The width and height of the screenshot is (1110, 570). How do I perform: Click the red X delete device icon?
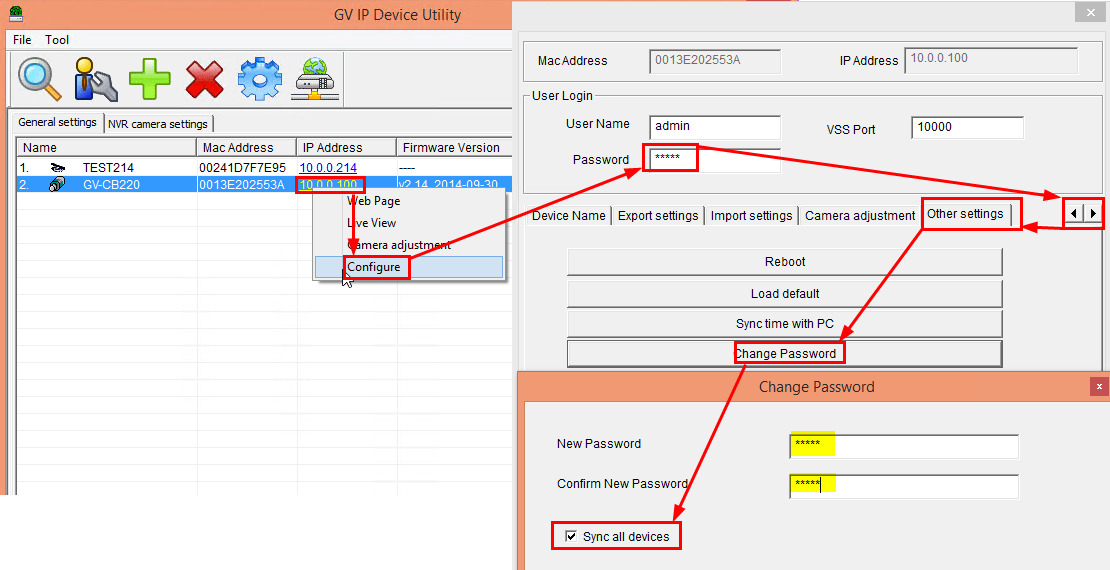tap(205, 78)
